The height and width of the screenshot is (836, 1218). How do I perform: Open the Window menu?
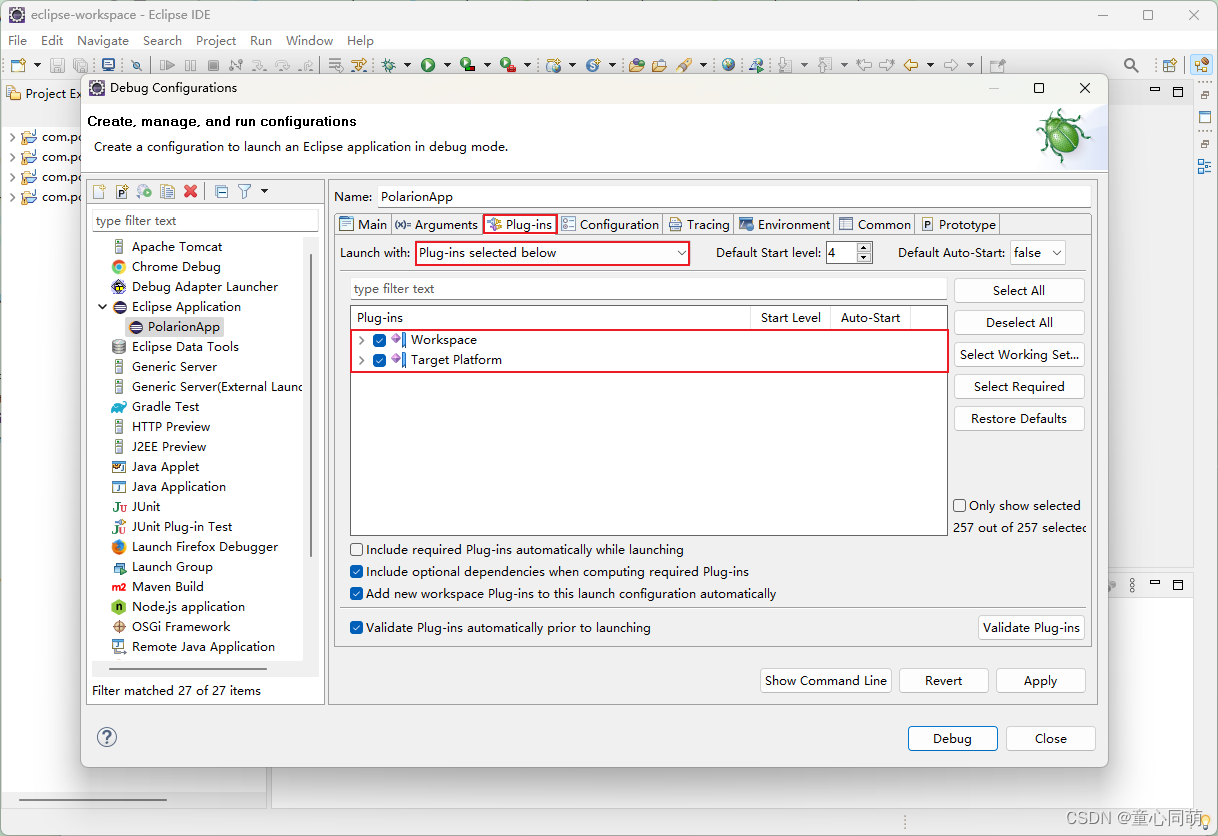point(309,40)
